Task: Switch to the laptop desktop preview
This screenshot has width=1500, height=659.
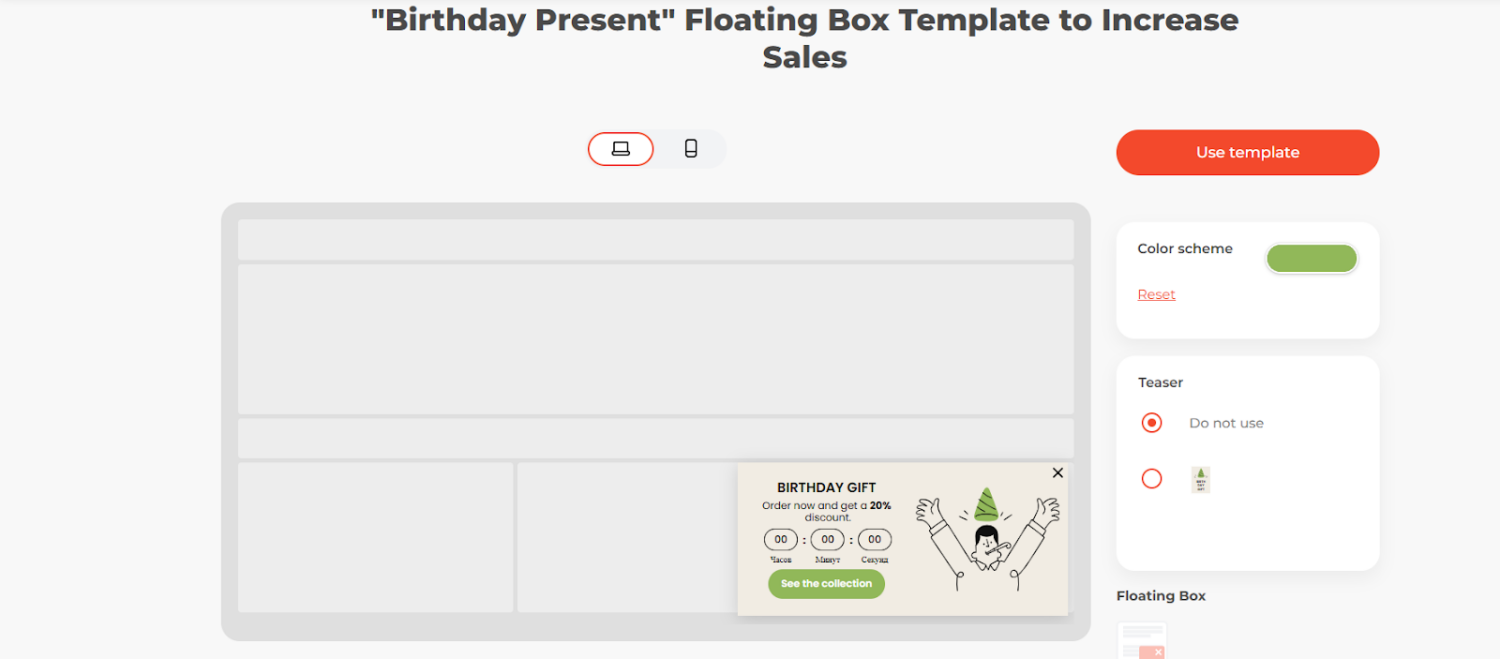Action: pyautogui.click(x=620, y=149)
